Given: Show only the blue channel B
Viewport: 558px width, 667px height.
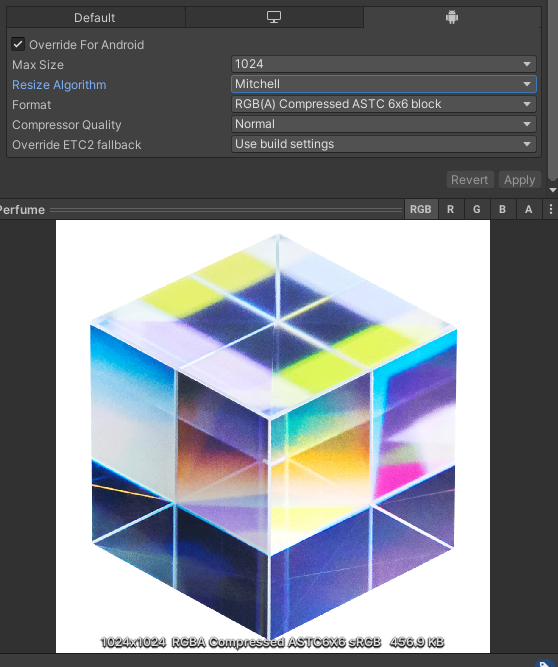Looking at the screenshot, I should point(502,209).
